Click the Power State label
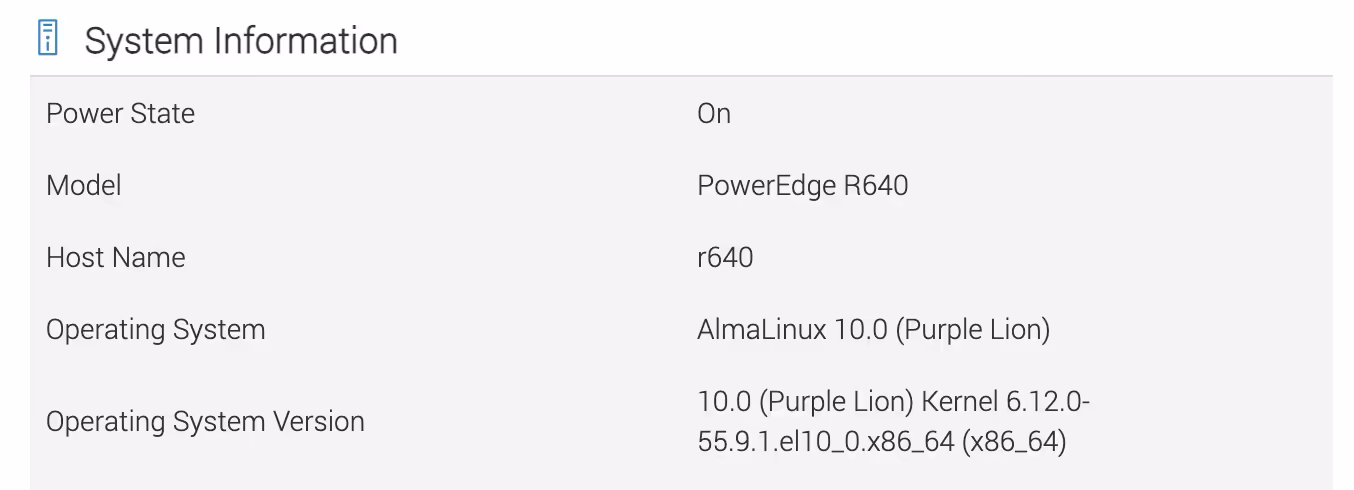1354x490 pixels. point(120,113)
